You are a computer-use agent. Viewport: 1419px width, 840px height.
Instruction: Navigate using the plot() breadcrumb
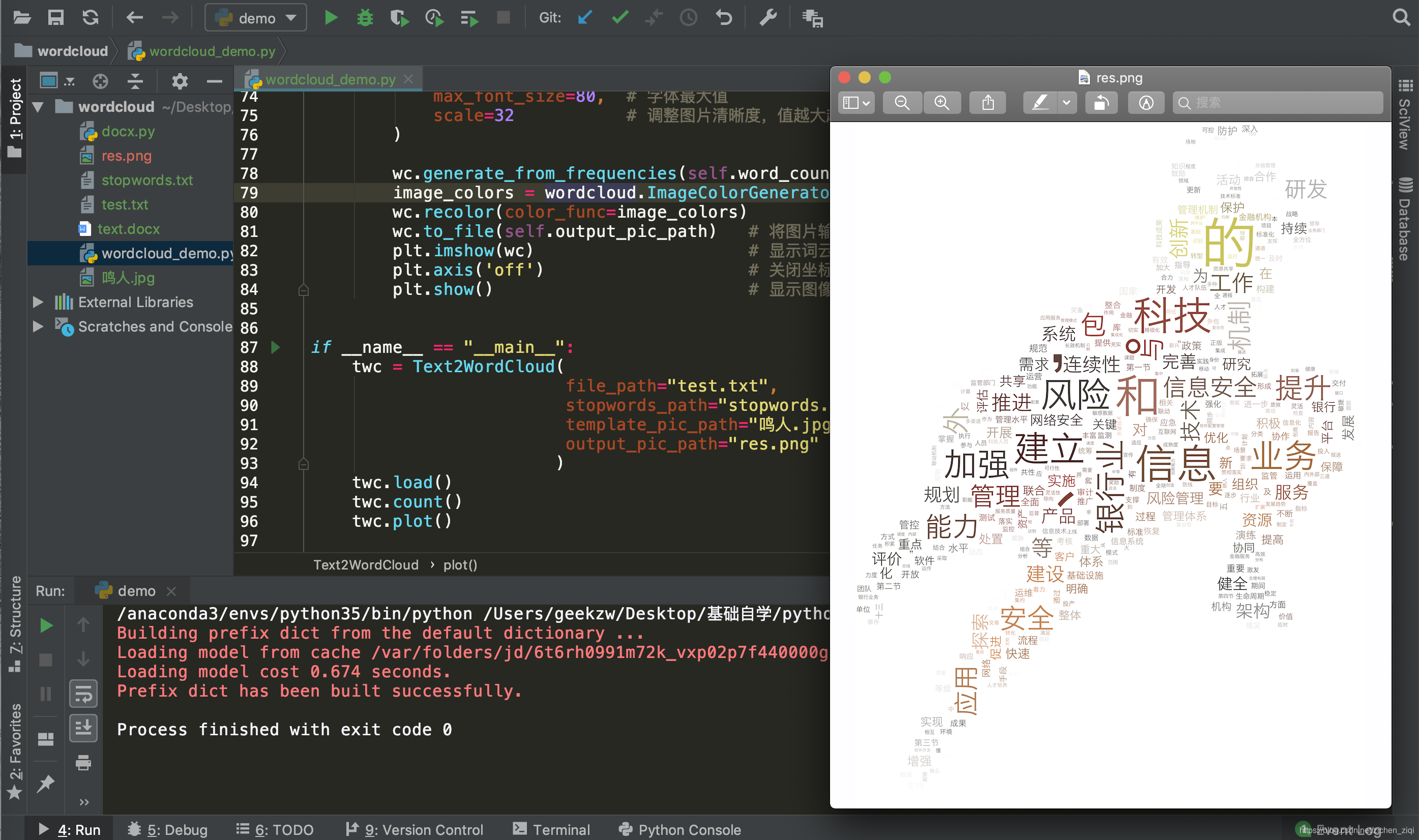point(460,564)
